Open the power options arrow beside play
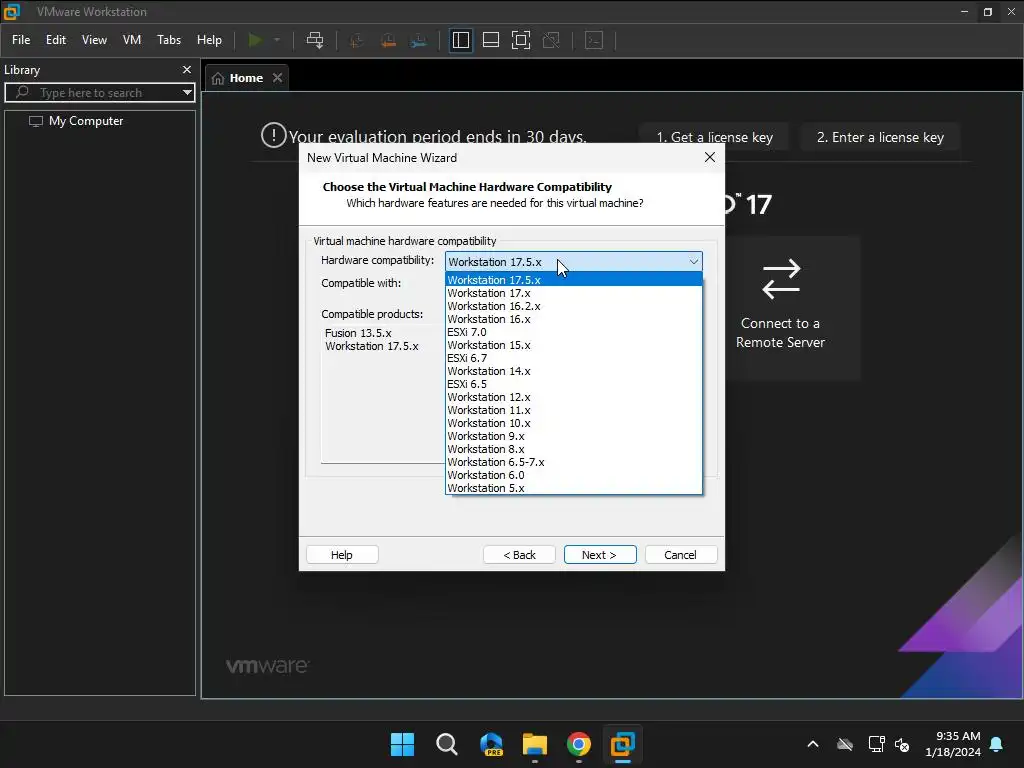The image size is (1024, 768). point(277,40)
